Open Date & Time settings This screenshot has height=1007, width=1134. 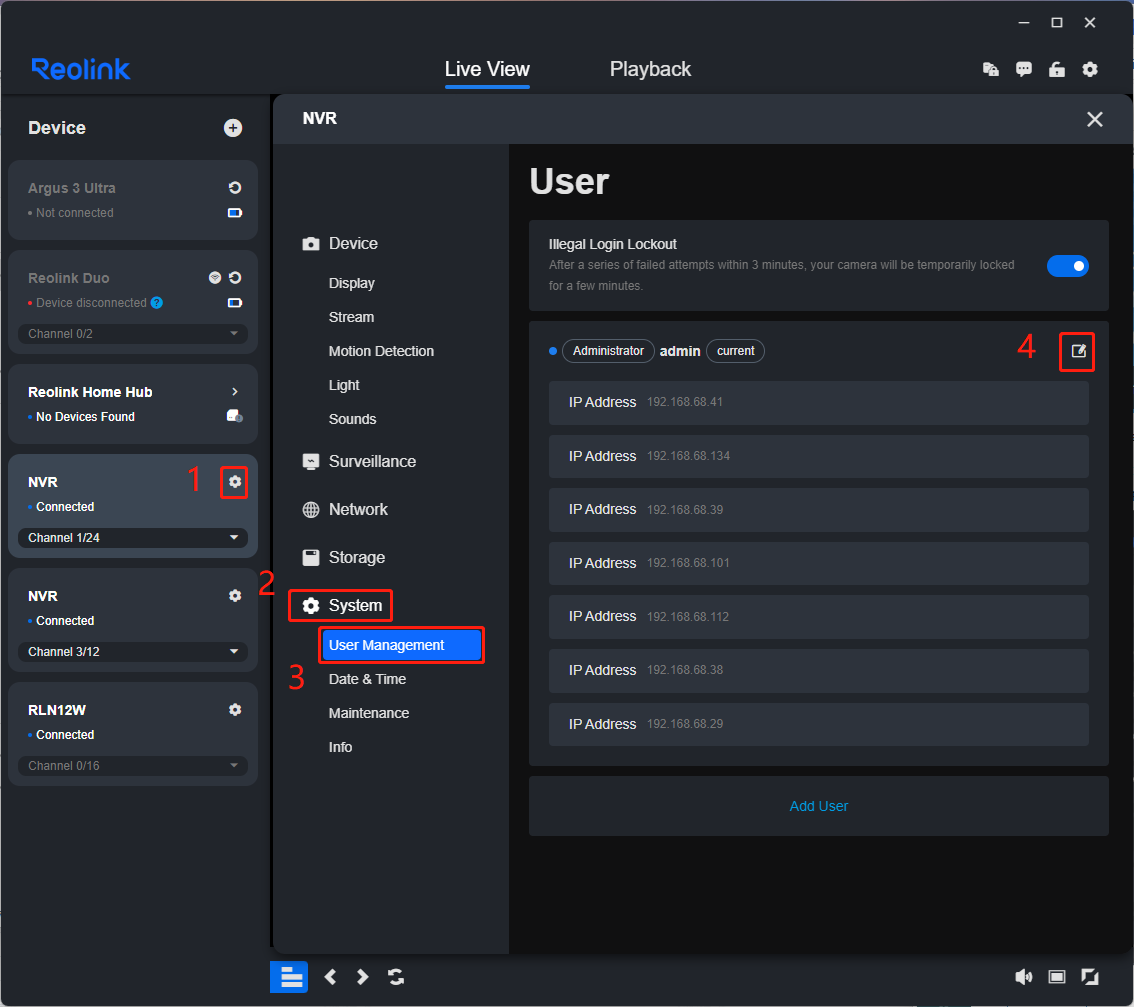click(367, 679)
